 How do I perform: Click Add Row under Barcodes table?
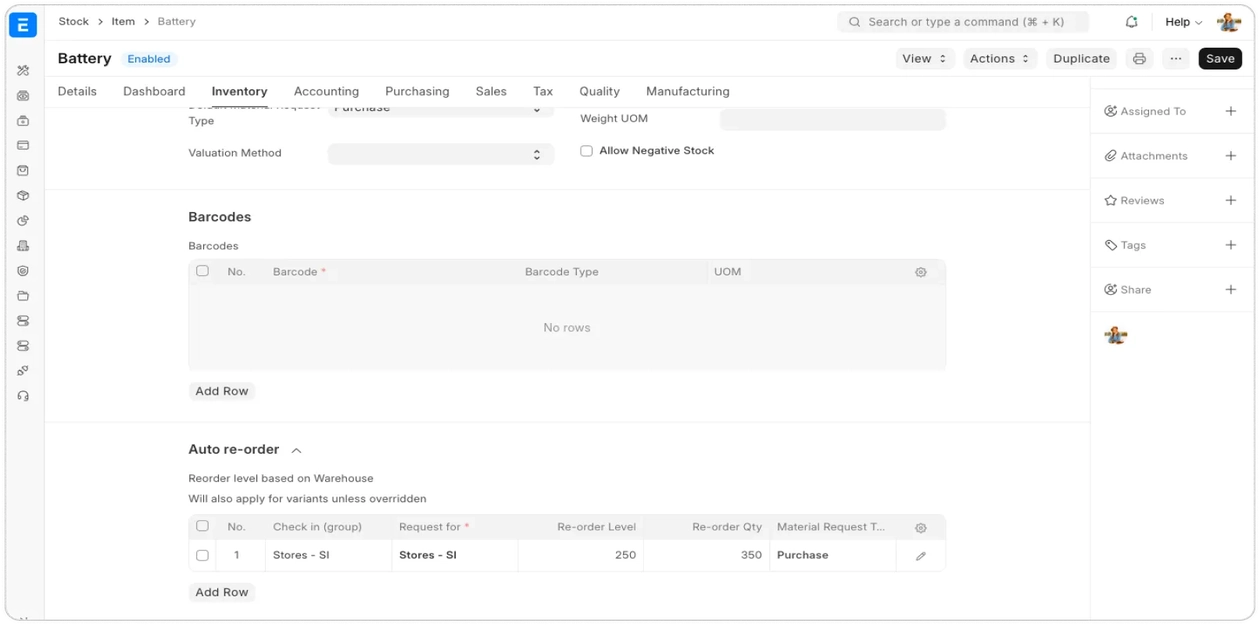tap(222, 391)
